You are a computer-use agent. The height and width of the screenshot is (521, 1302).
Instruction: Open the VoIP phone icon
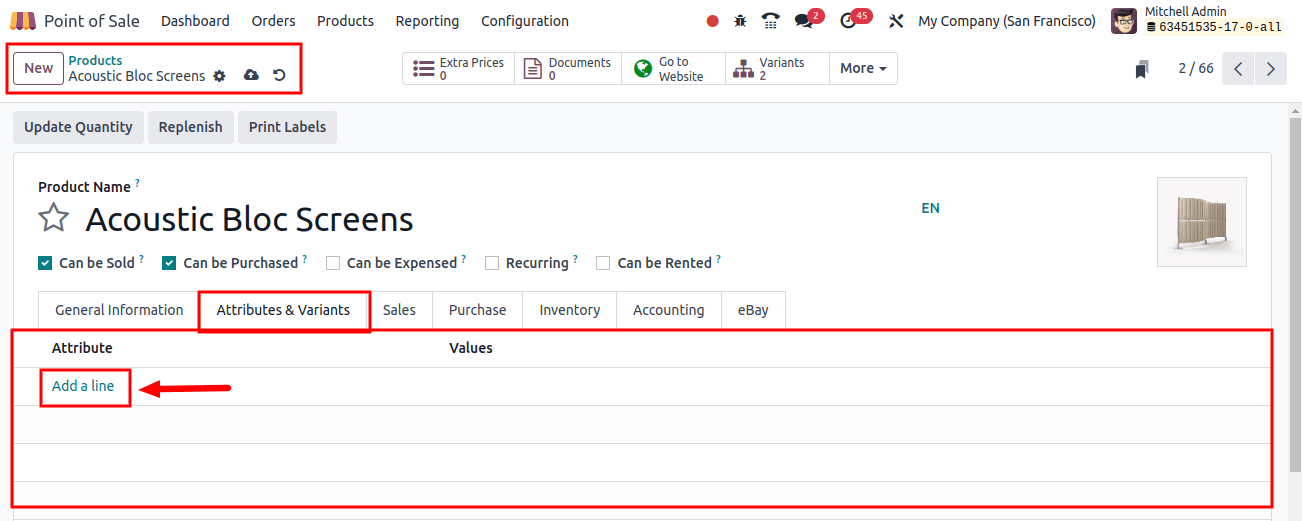tap(770, 21)
